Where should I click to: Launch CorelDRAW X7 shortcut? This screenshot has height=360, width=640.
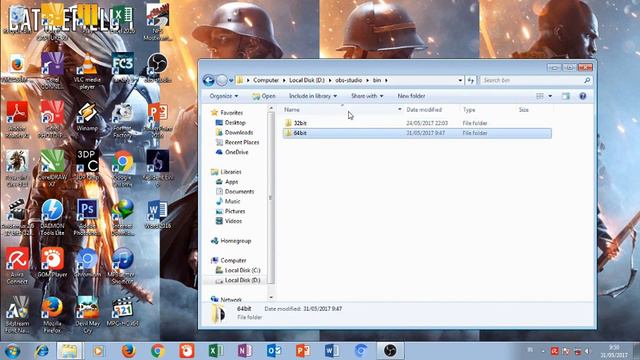coord(52,168)
